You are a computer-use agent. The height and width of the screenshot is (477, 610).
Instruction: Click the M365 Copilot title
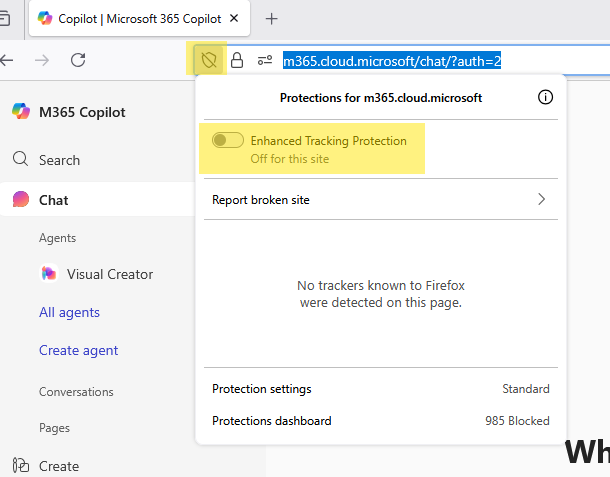82,112
